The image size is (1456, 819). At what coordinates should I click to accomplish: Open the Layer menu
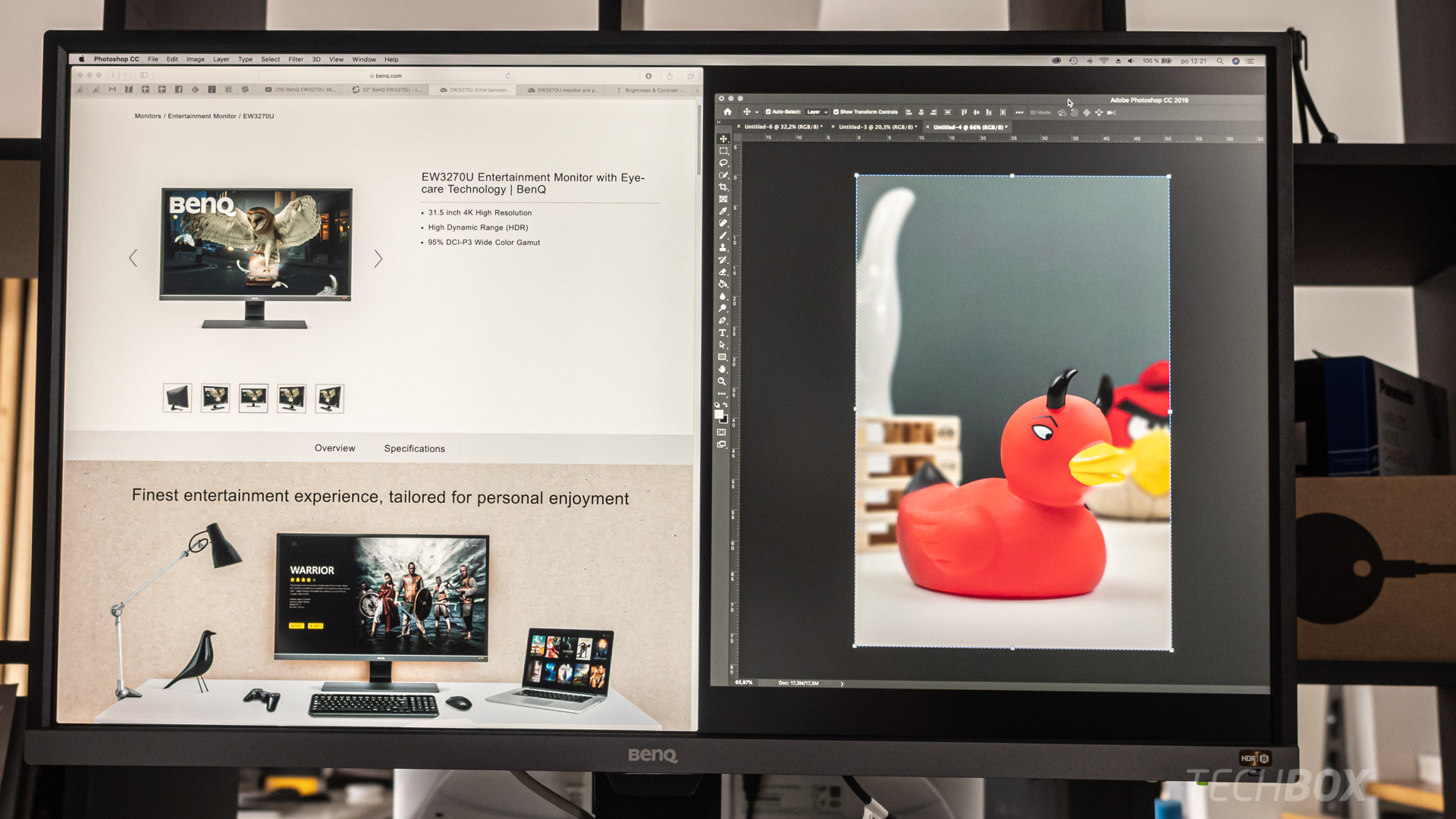[221, 59]
